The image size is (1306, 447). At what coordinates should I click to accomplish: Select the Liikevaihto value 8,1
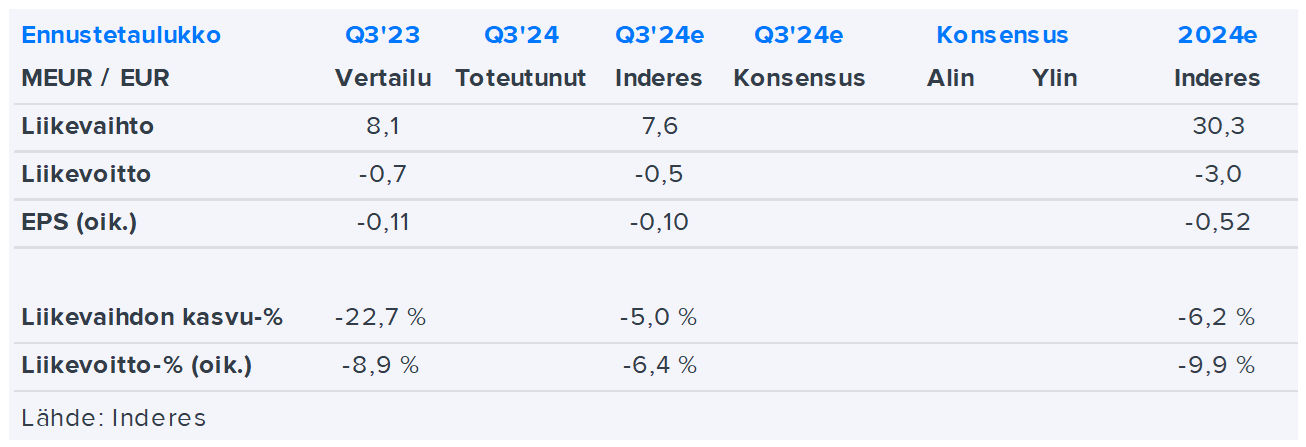[x=383, y=127]
